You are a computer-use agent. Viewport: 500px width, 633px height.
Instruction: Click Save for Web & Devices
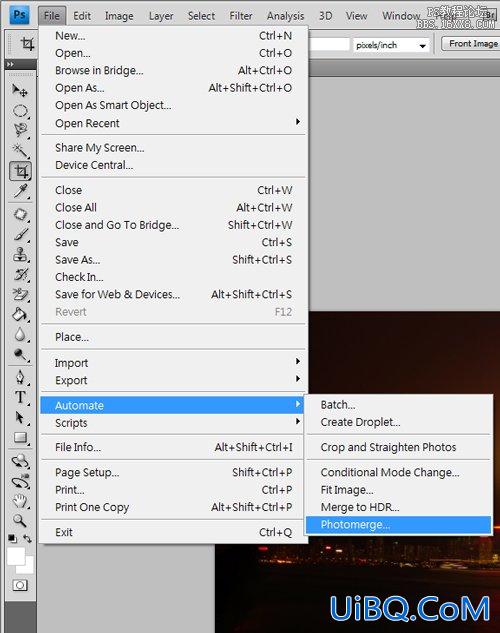174,294
